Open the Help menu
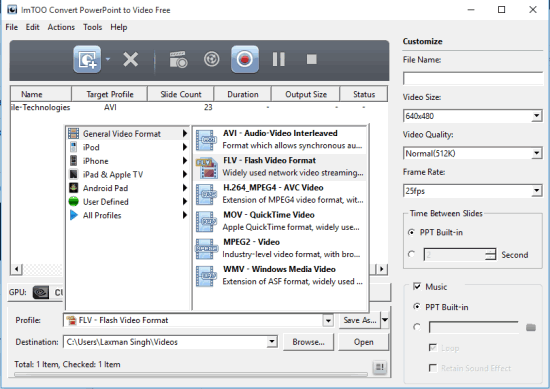The width and height of the screenshot is (550, 389). coord(119,27)
